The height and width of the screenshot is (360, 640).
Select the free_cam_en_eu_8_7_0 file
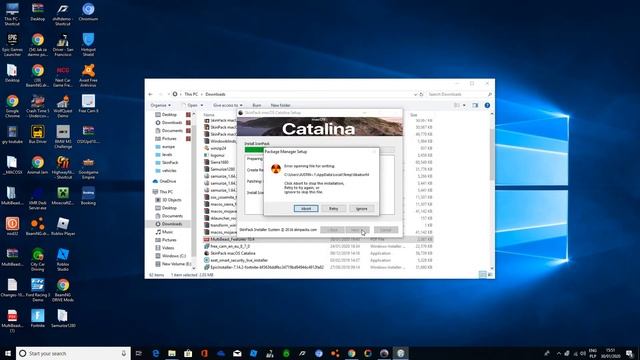pyautogui.click(x=230, y=247)
